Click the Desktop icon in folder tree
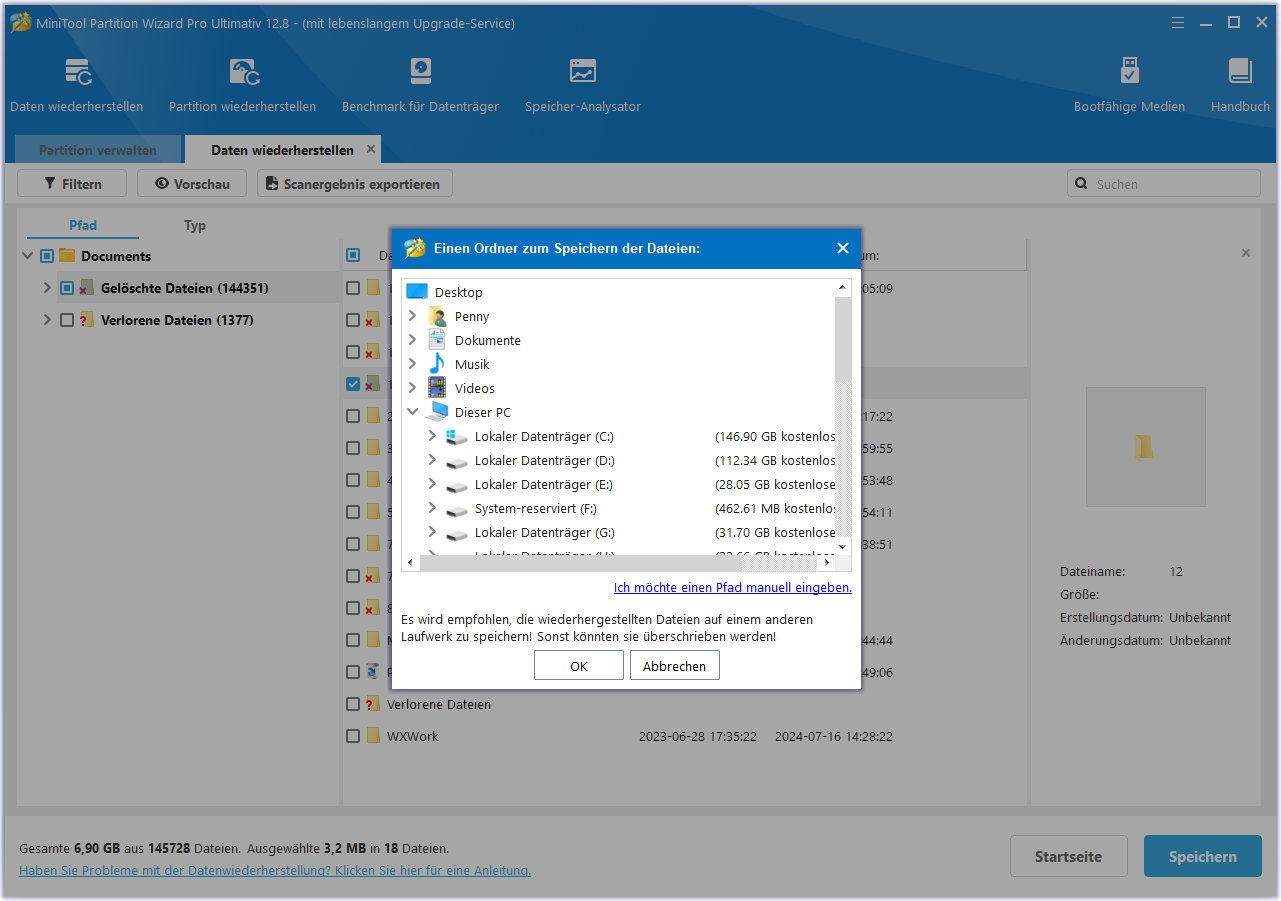The width and height of the screenshot is (1281, 901). 417,292
